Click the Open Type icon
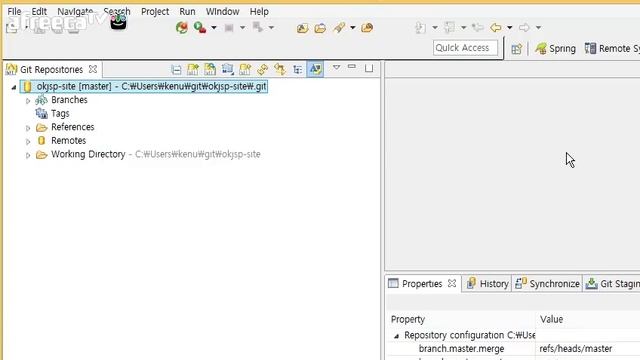The height and width of the screenshot is (360, 640). pos(302,28)
